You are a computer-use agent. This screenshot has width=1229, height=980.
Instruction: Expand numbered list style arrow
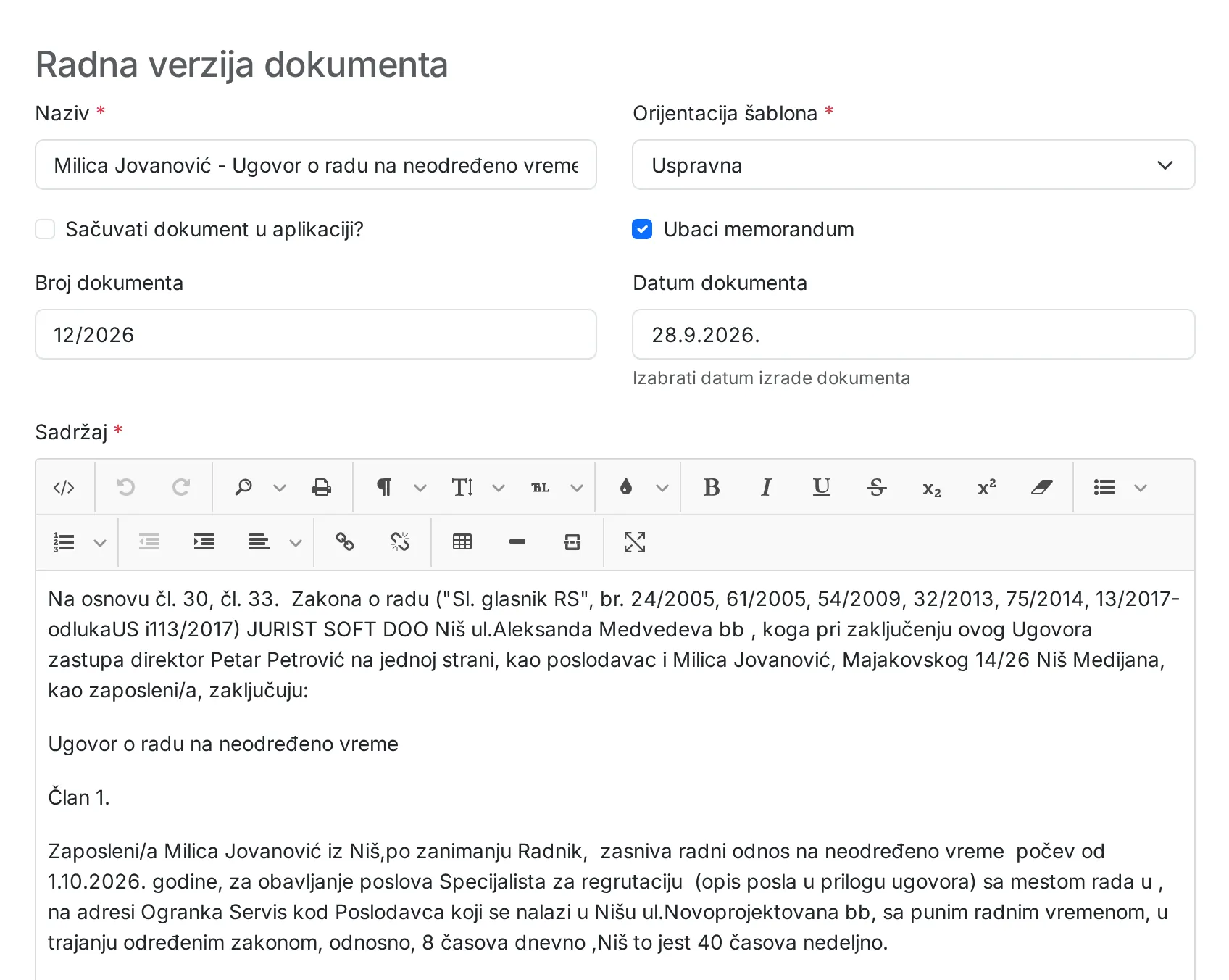click(x=100, y=543)
